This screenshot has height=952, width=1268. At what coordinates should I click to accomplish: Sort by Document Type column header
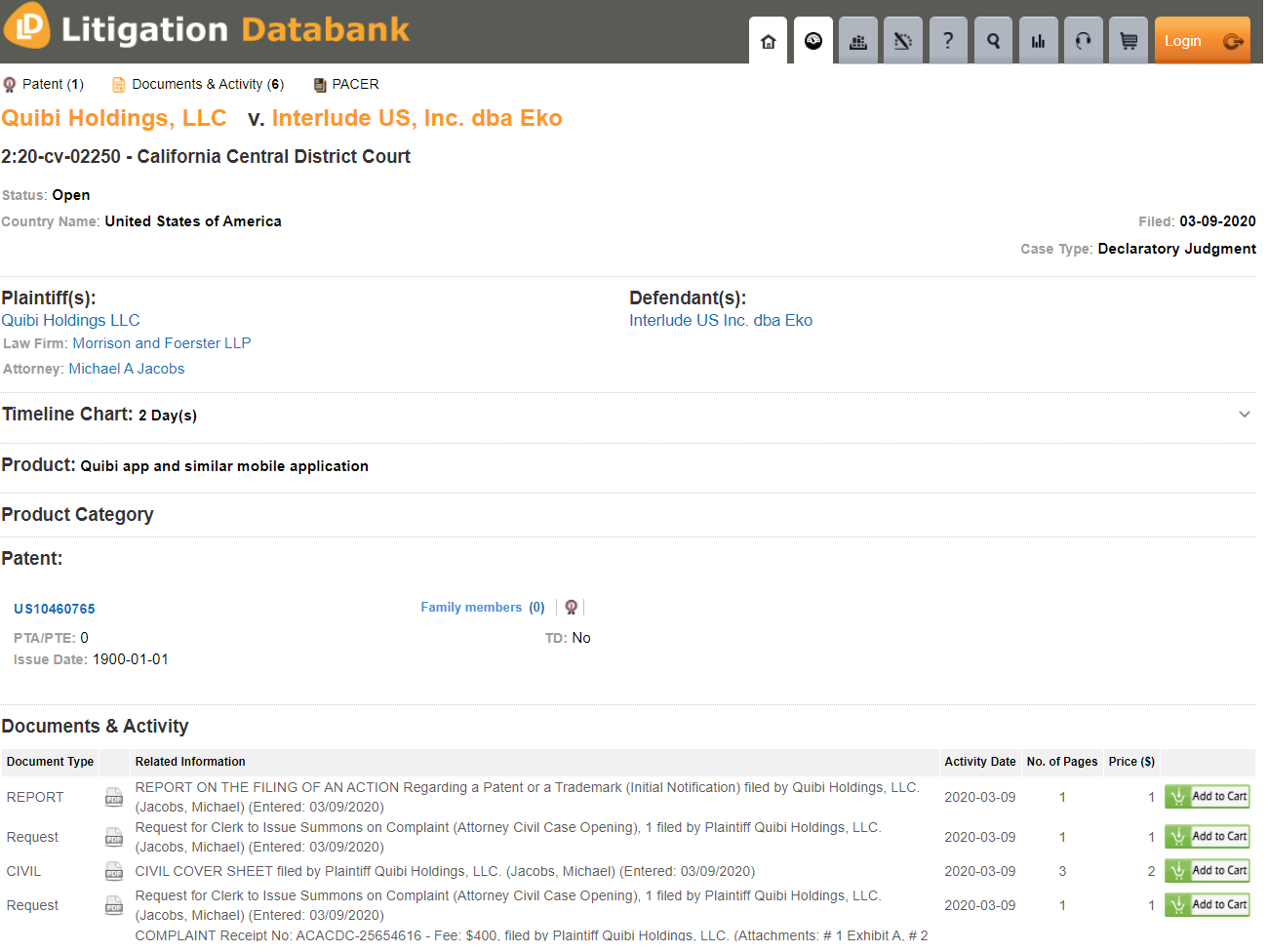click(50, 762)
